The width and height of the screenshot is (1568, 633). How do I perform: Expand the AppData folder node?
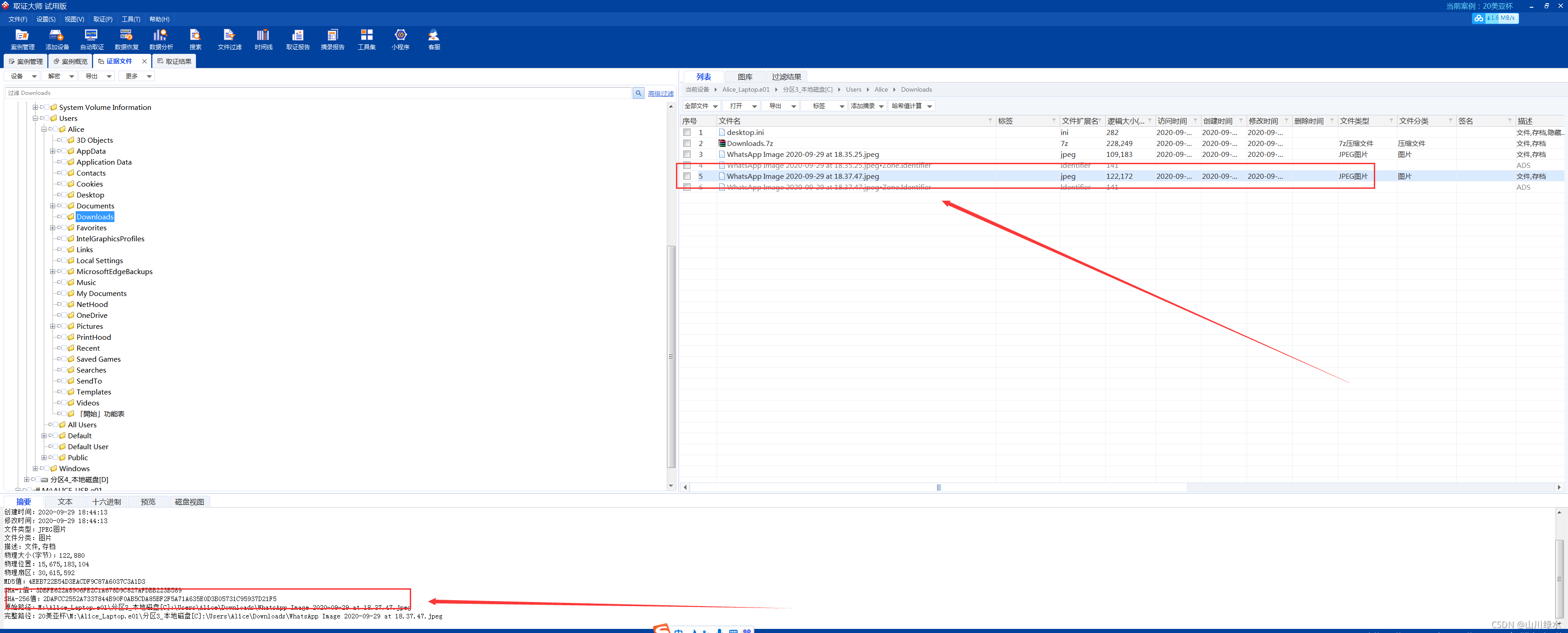coord(52,151)
